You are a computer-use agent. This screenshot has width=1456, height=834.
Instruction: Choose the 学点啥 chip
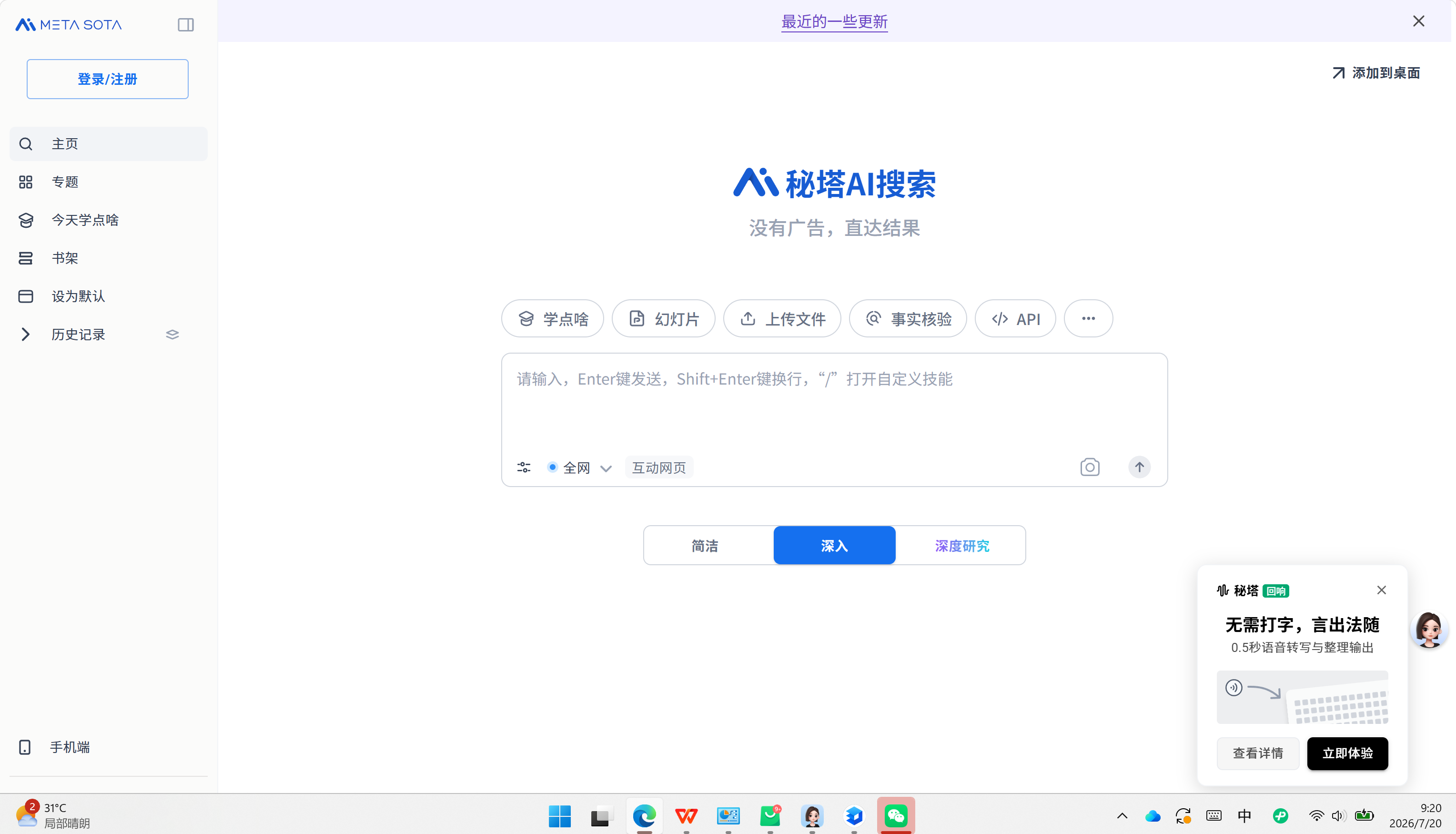(x=553, y=318)
